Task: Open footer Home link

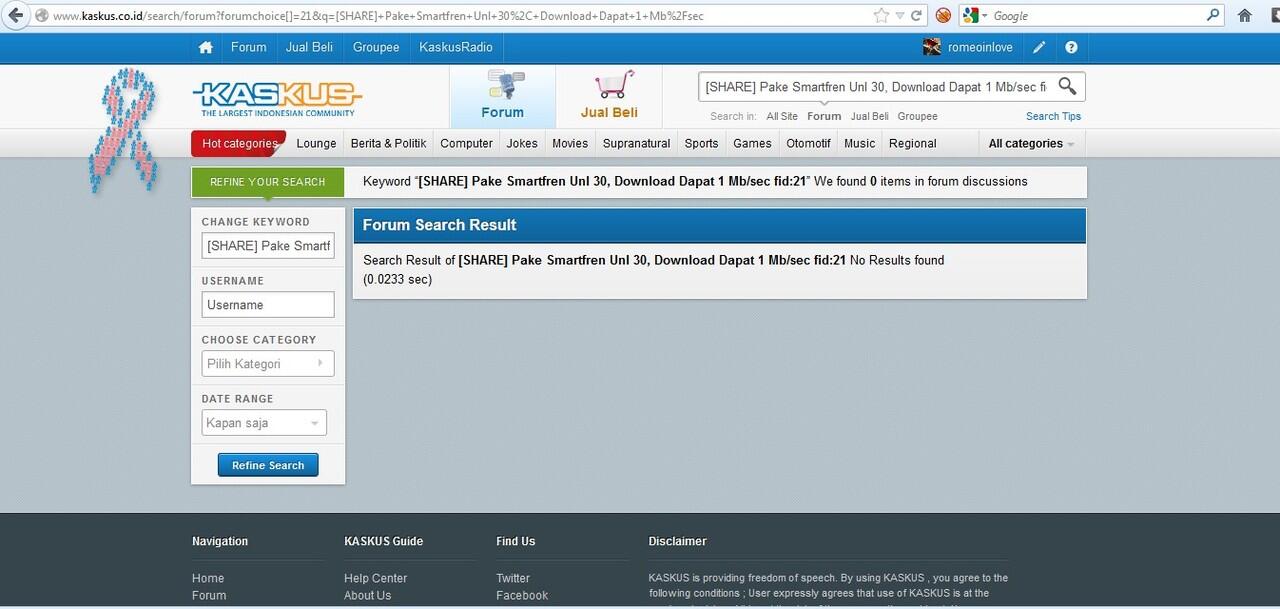Action: (208, 578)
